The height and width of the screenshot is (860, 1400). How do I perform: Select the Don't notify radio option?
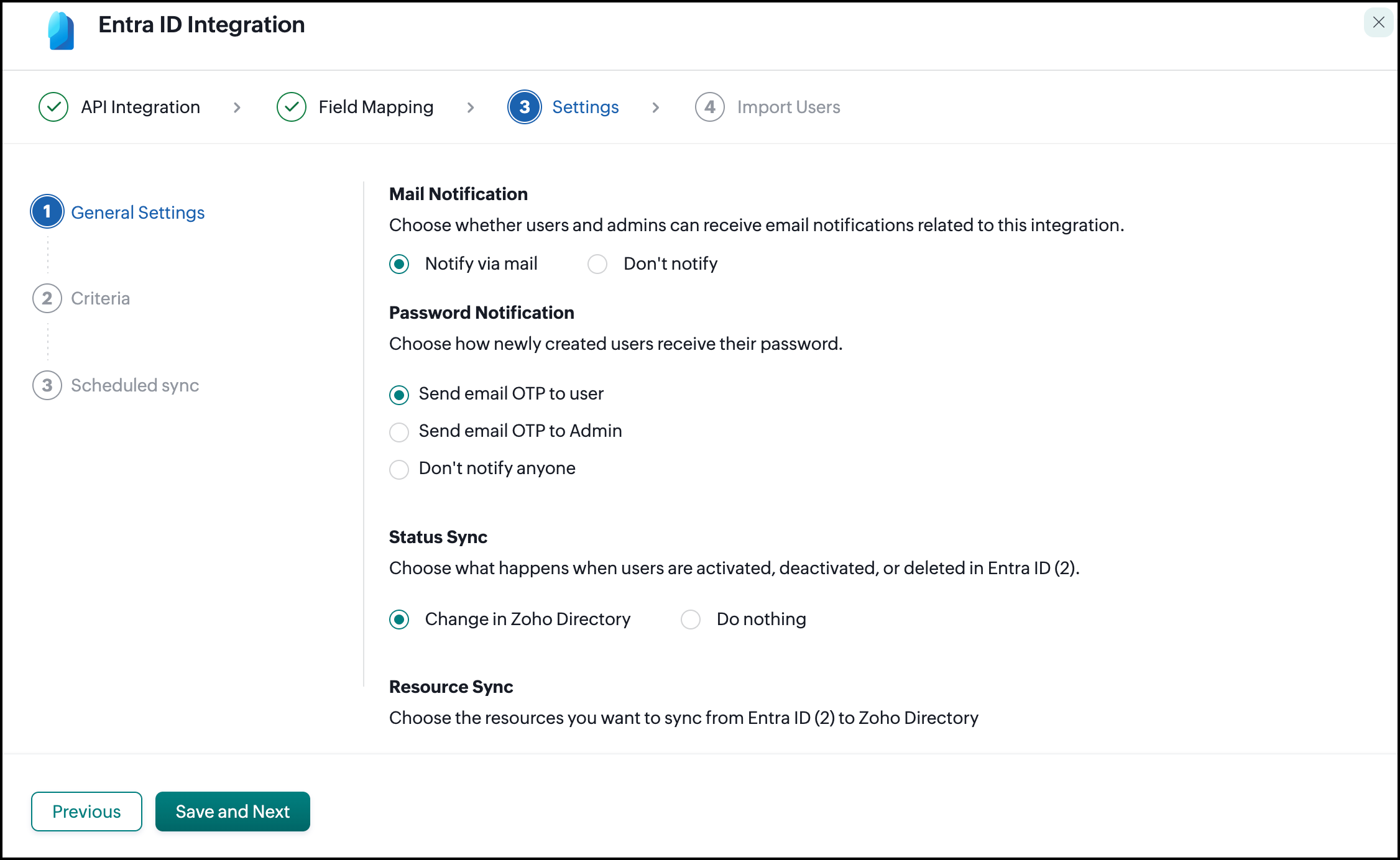point(597,264)
